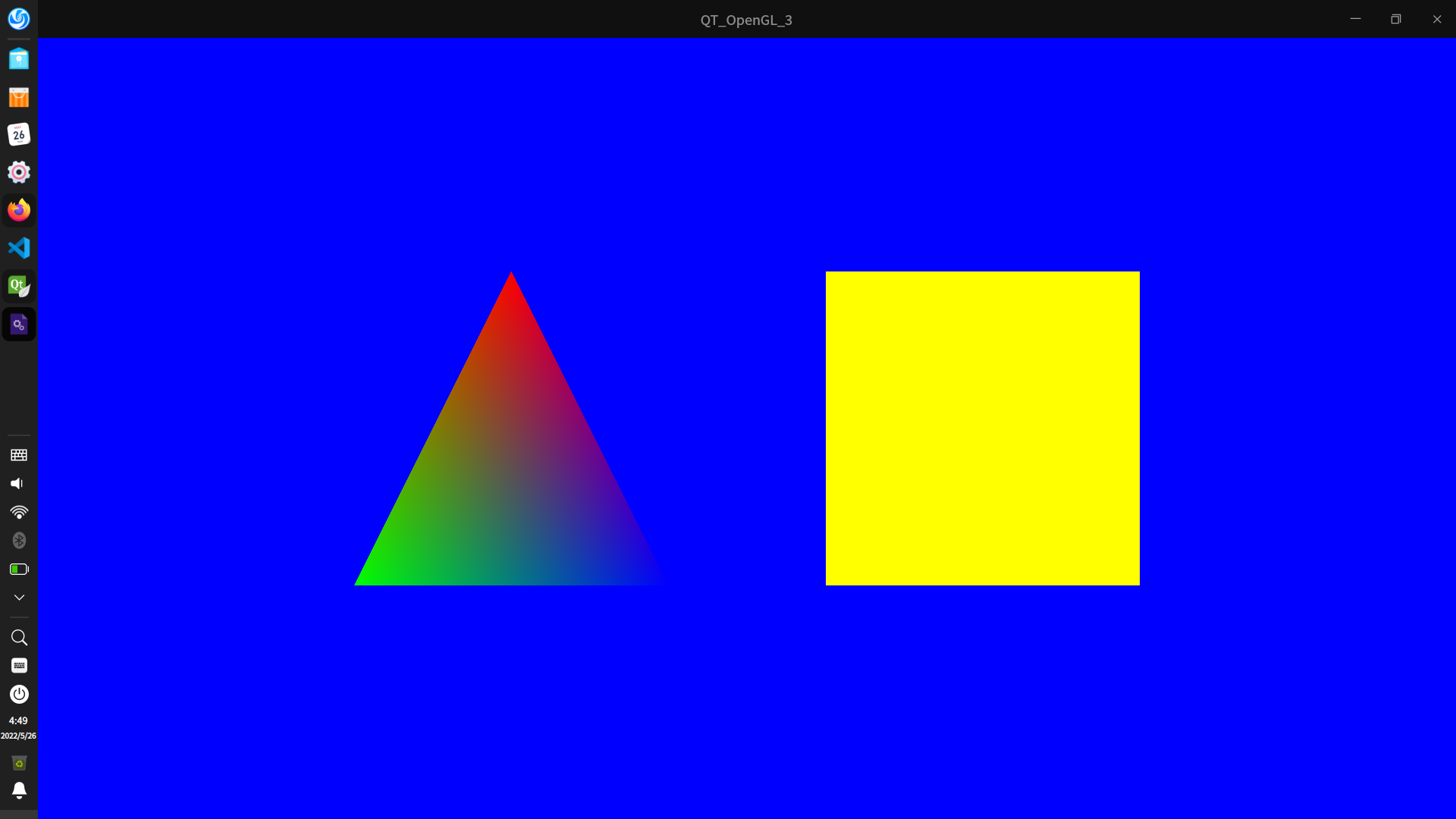The image size is (1456, 819).
Task: Open the calendar app showing 26
Action: 18,135
